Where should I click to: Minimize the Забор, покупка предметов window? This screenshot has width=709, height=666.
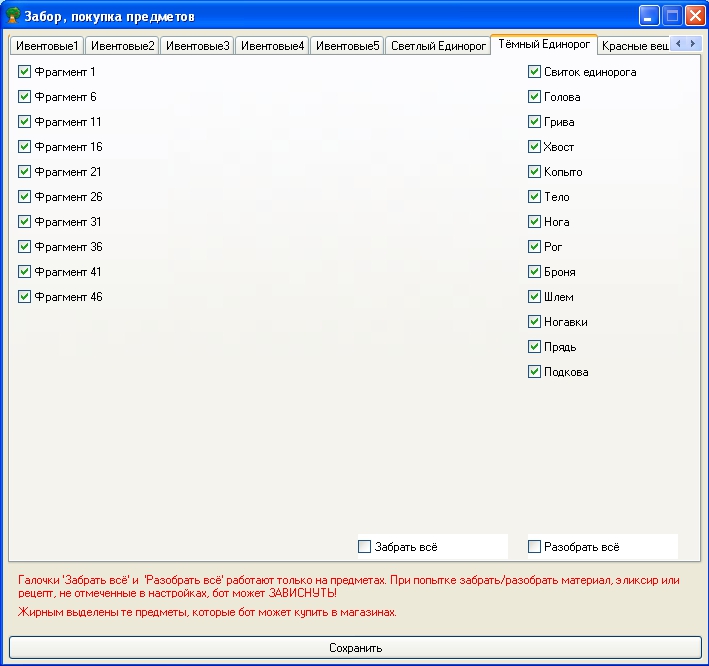pyautogui.click(x=649, y=16)
